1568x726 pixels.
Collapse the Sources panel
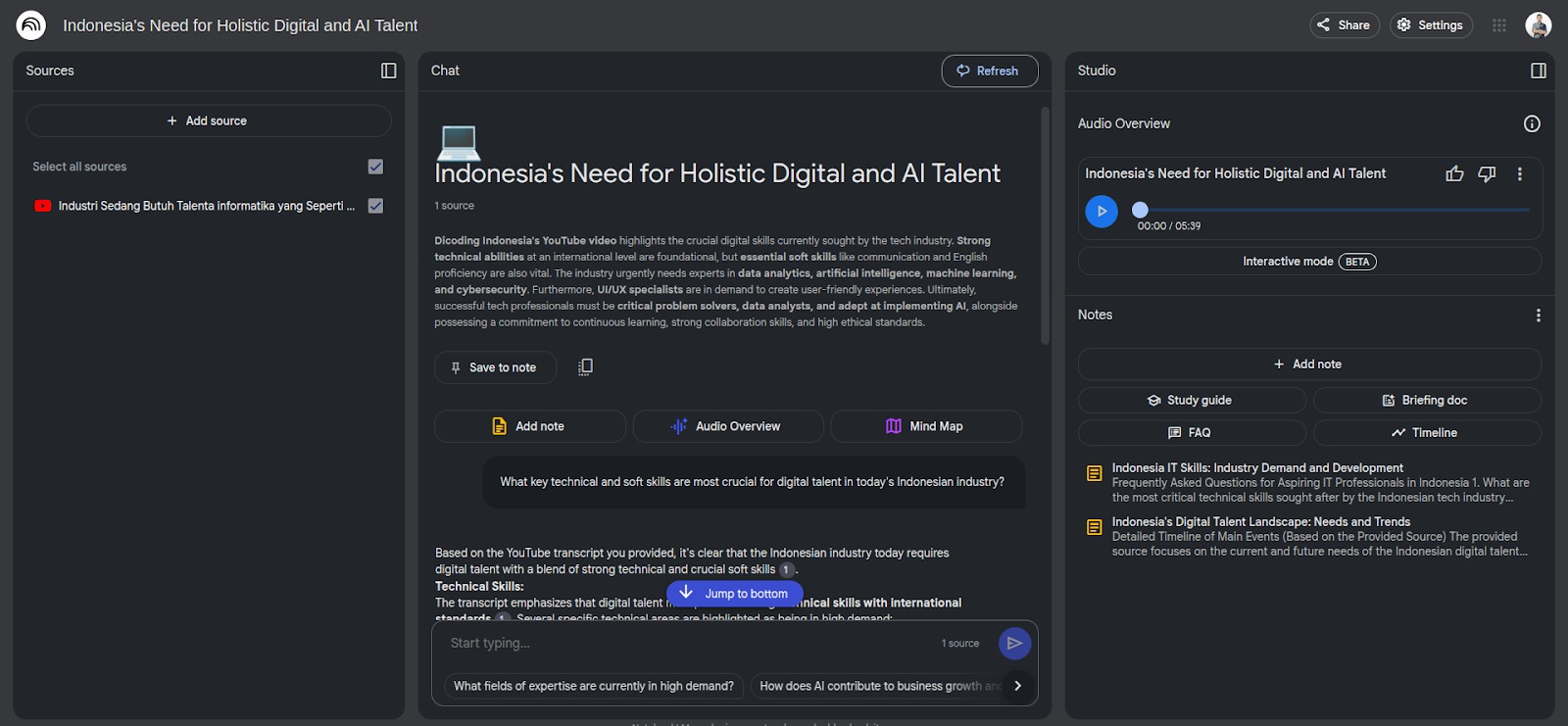(x=388, y=71)
